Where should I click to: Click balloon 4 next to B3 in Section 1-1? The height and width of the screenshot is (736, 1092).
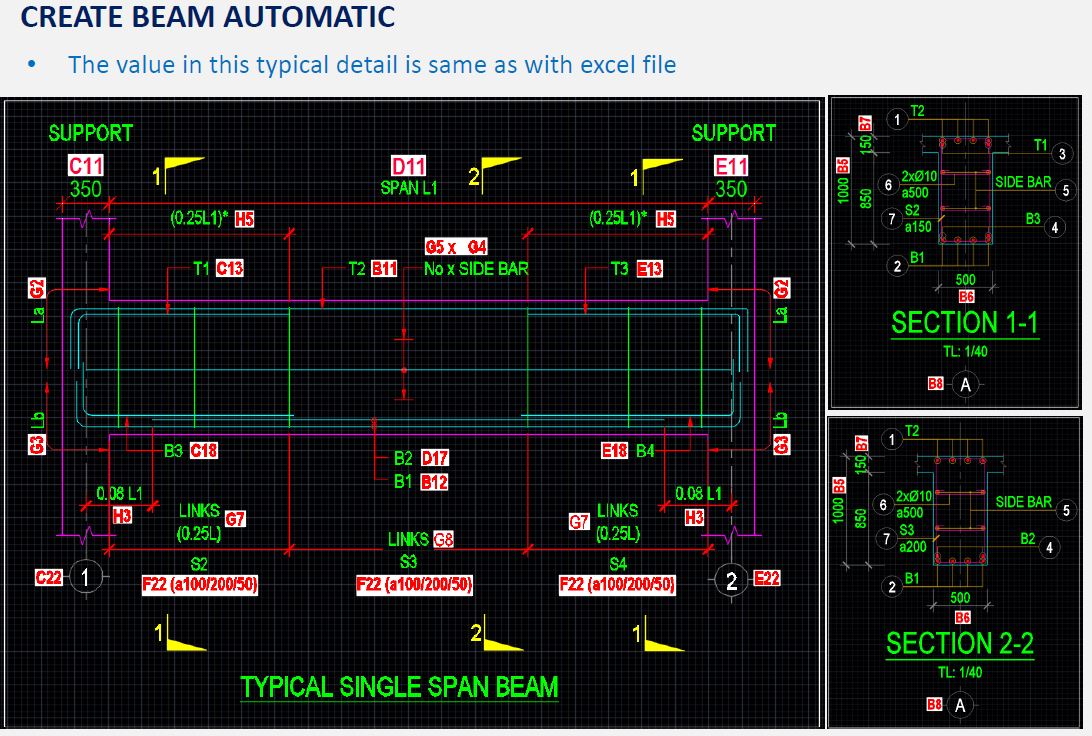click(1054, 228)
